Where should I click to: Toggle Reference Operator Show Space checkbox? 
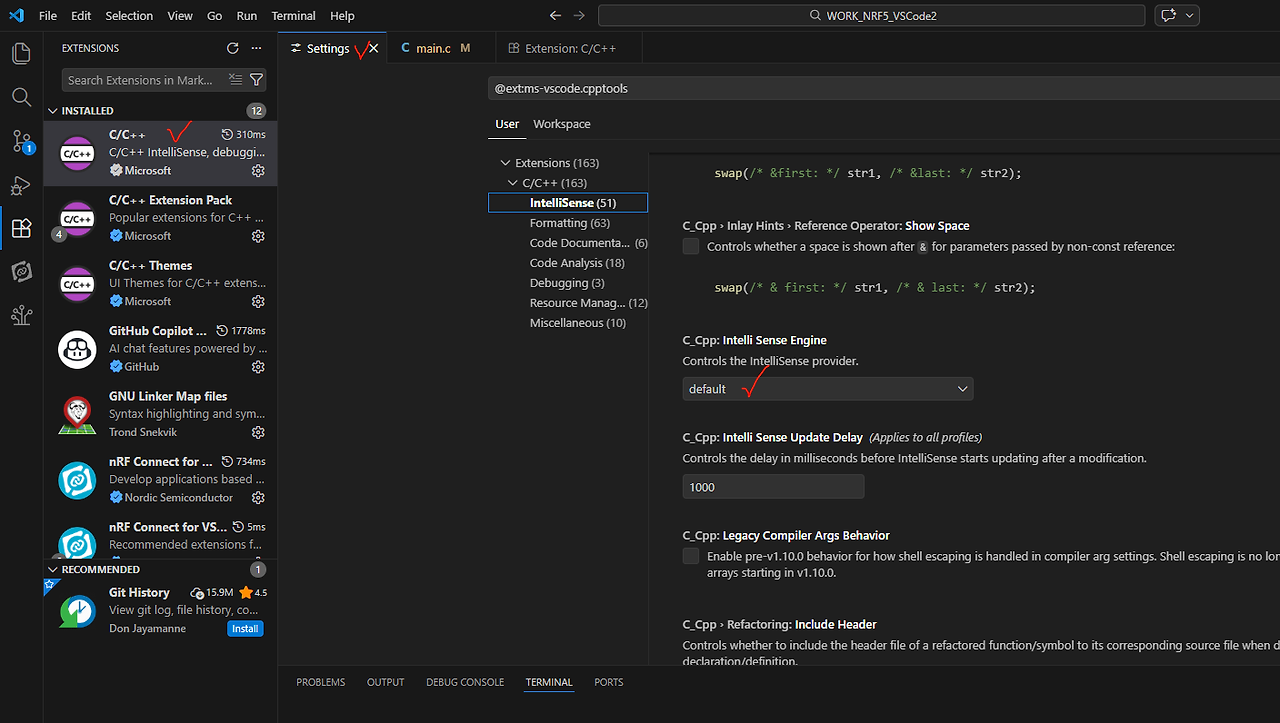(691, 246)
